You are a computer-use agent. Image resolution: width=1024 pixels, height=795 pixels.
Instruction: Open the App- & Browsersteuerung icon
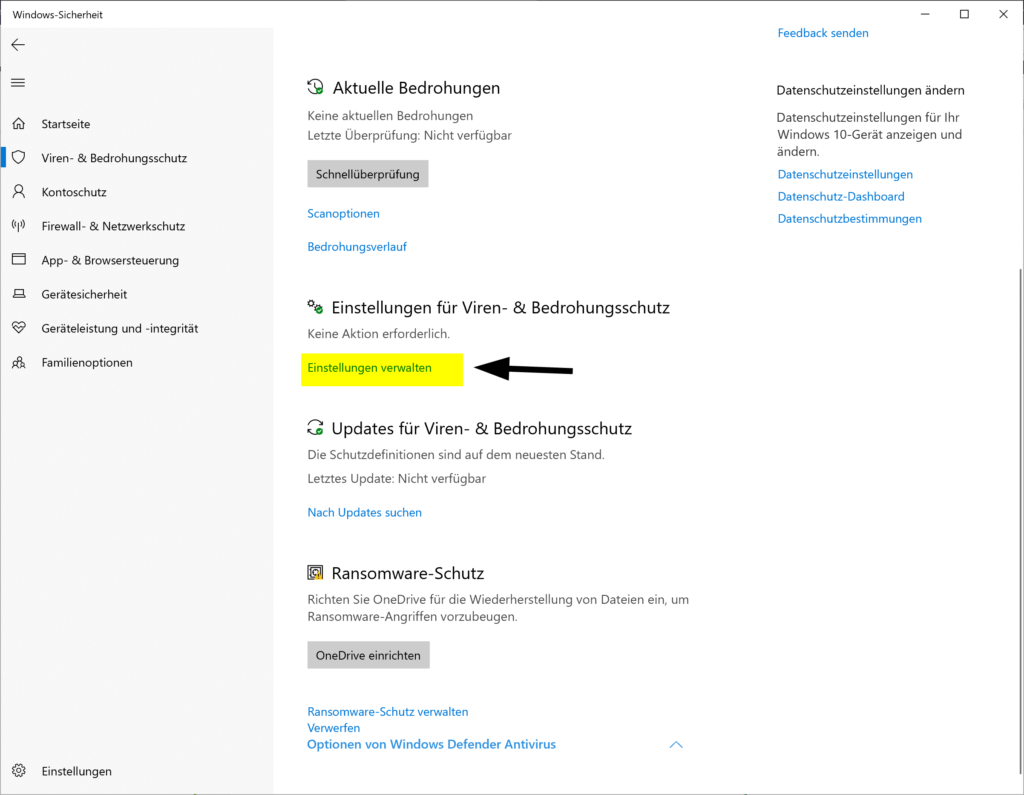point(18,260)
